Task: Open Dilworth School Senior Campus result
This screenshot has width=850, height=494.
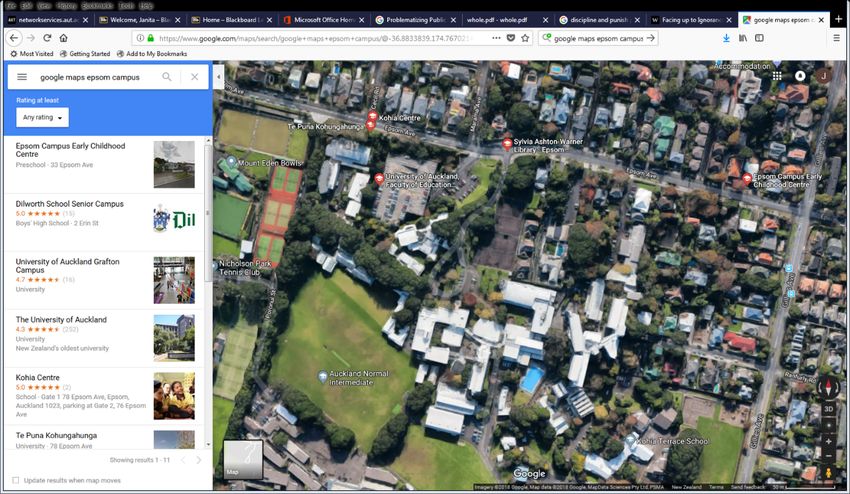Action: point(105,222)
